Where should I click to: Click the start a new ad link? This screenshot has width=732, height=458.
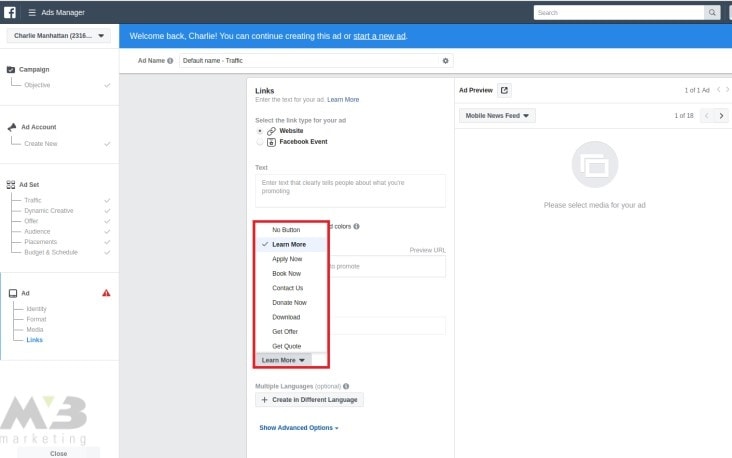(x=379, y=36)
